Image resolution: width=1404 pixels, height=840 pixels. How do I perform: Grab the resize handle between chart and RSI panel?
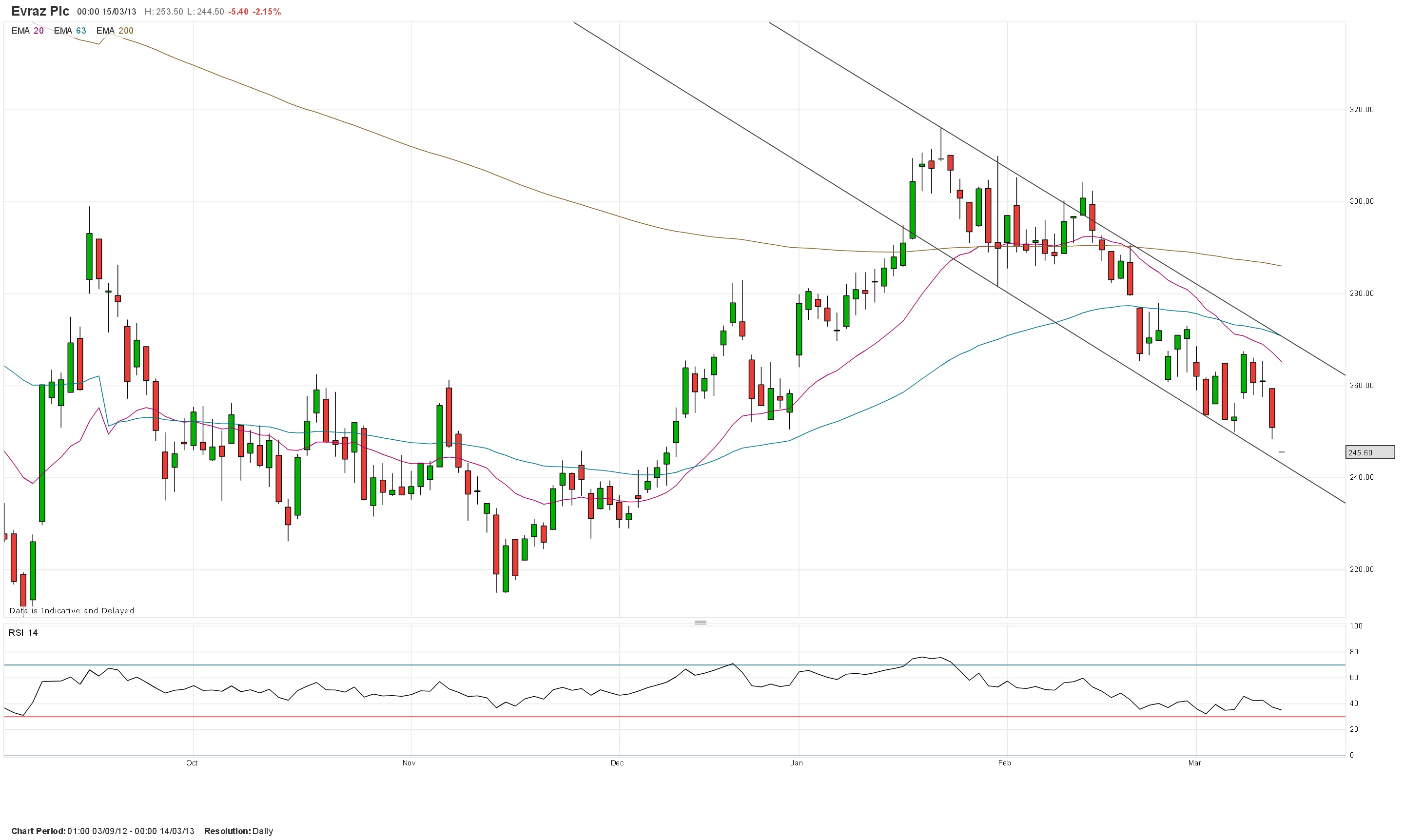click(700, 623)
